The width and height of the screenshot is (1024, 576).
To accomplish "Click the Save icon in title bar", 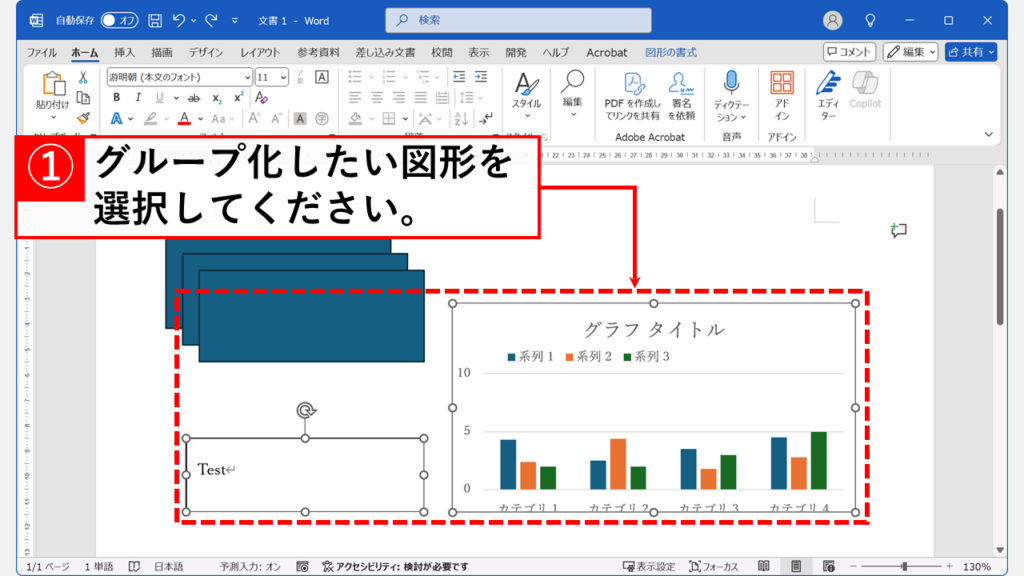I will coord(155,20).
